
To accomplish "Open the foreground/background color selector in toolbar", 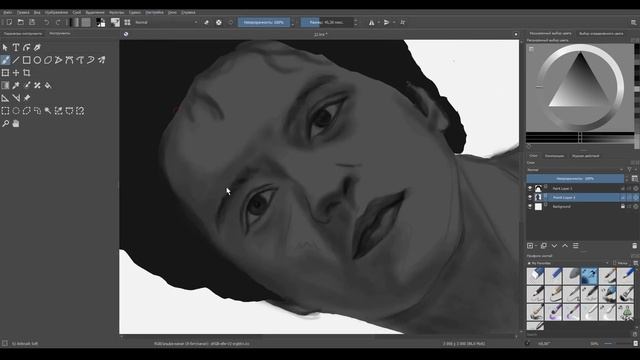I will (x=100, y=22).
